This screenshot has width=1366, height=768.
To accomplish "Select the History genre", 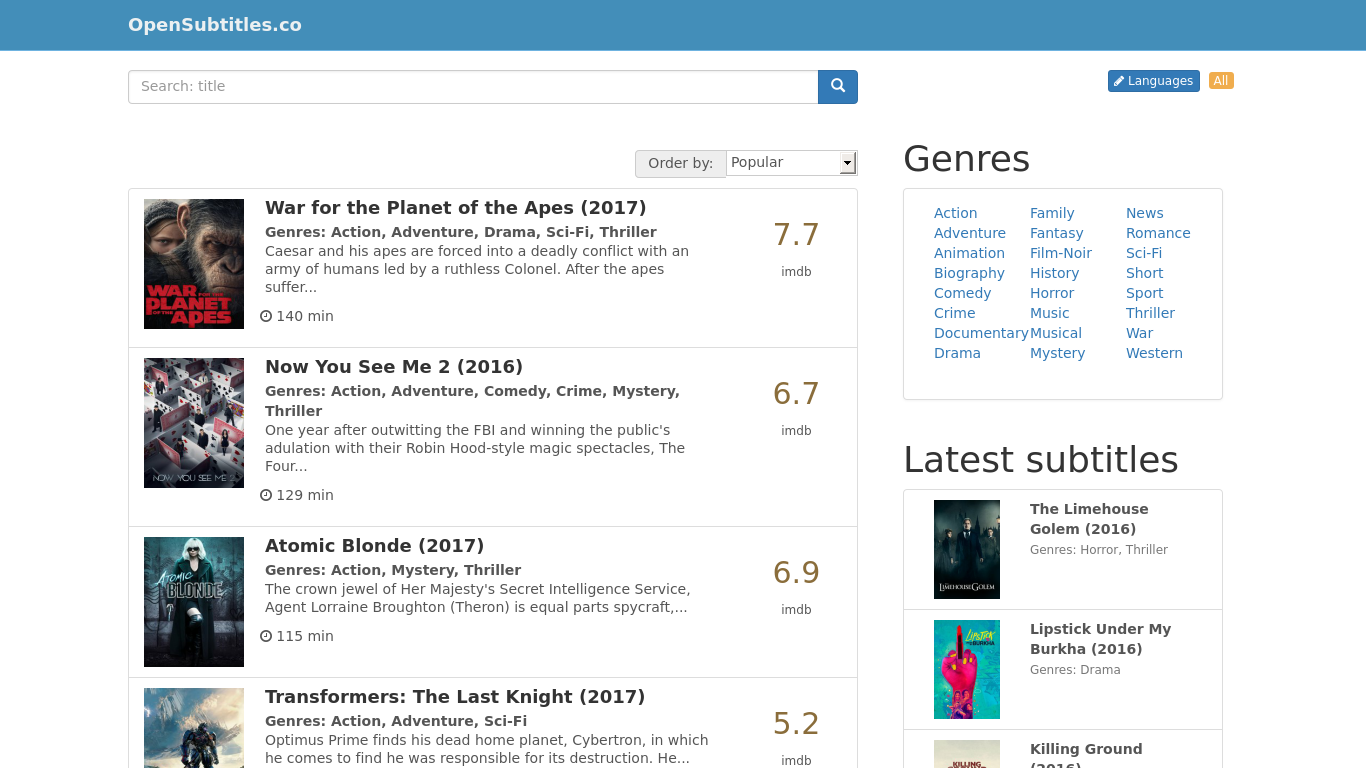I will coord(1054,273).
